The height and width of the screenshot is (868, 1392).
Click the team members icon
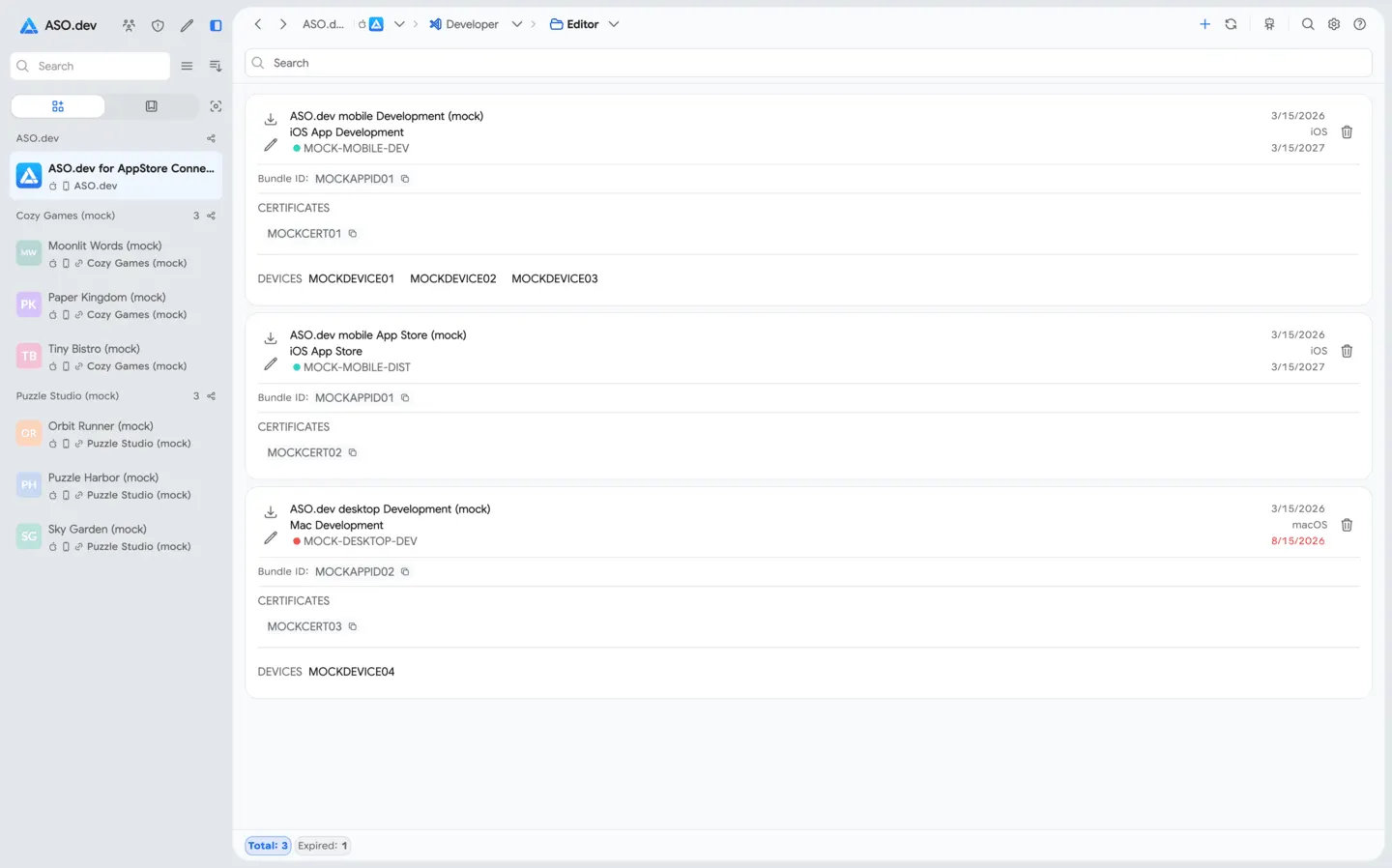pyautogui.click(x=129, y=26)
